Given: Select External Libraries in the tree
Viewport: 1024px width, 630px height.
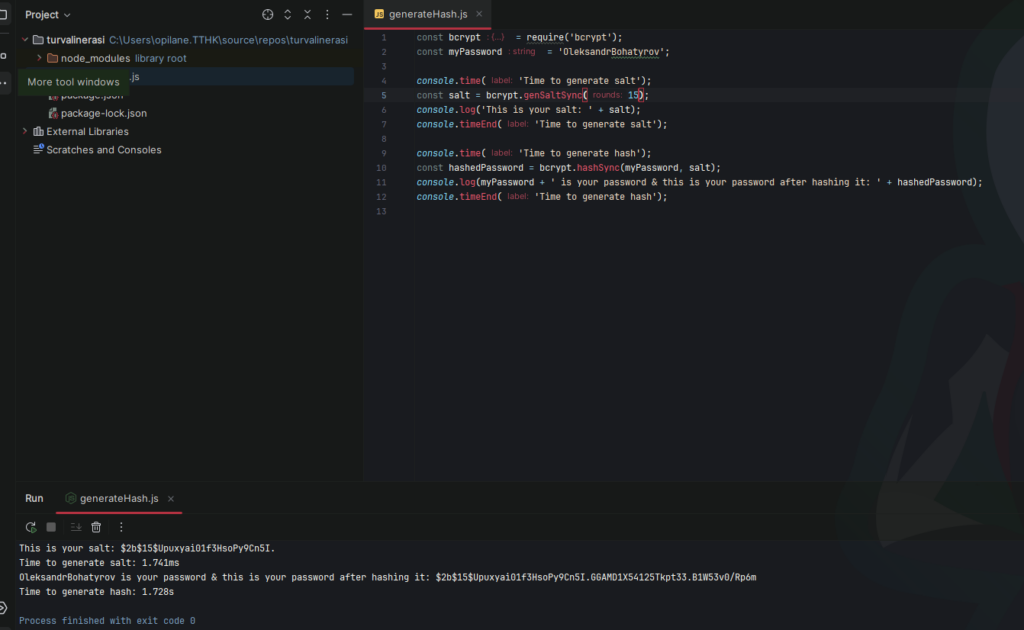Looking at the screenshot, I should (x=88, y=131).
